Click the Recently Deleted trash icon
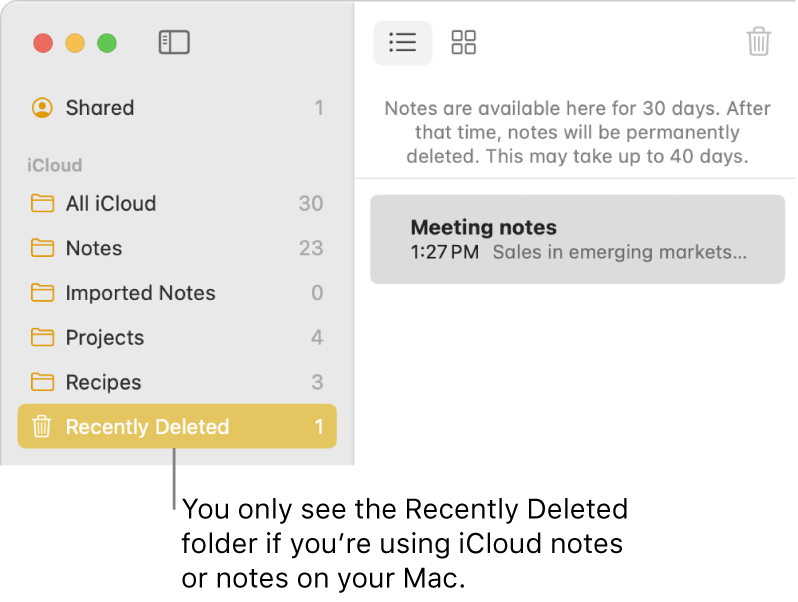 [x=42, y=427]
